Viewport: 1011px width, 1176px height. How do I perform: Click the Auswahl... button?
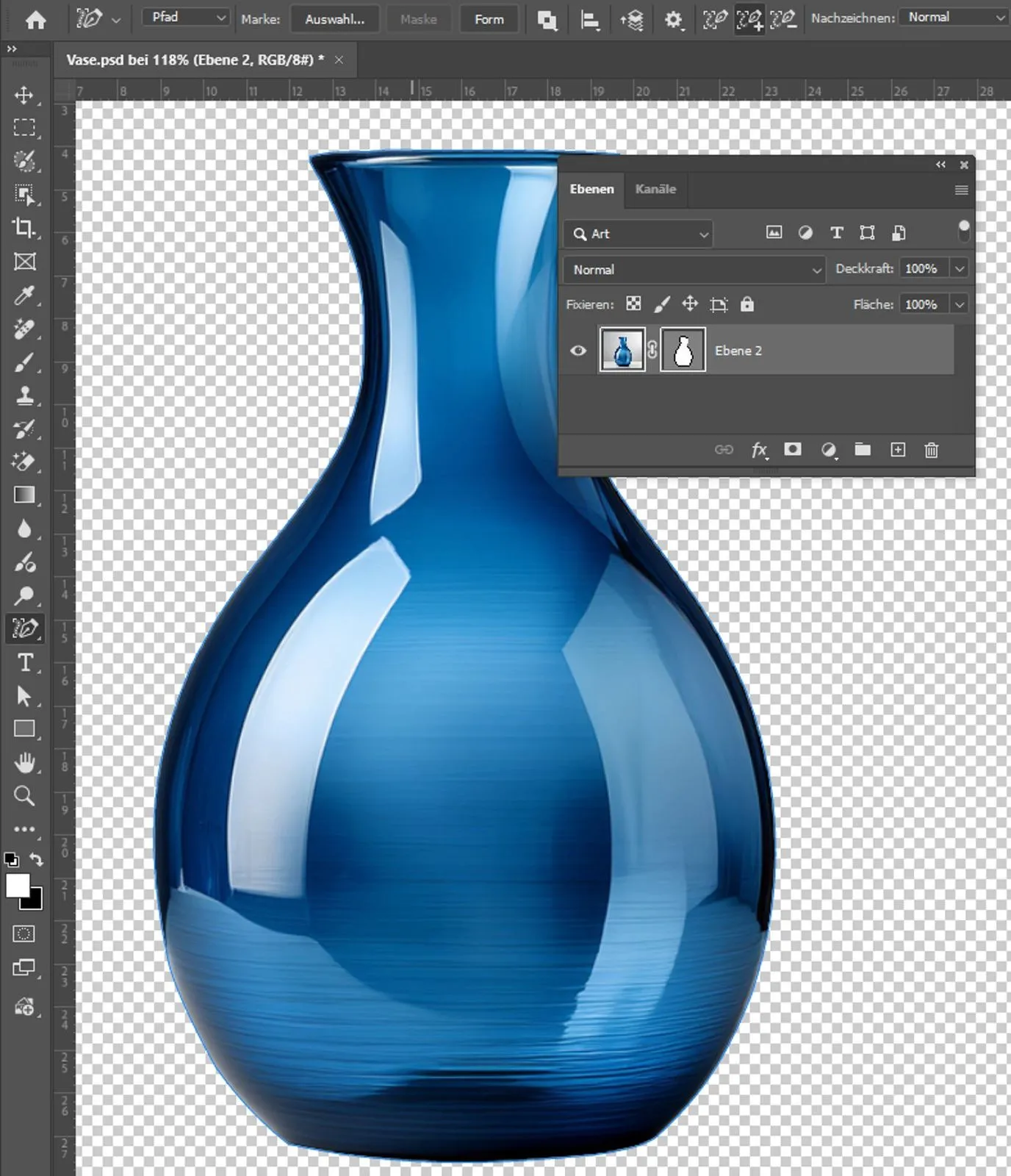point(335,19)
